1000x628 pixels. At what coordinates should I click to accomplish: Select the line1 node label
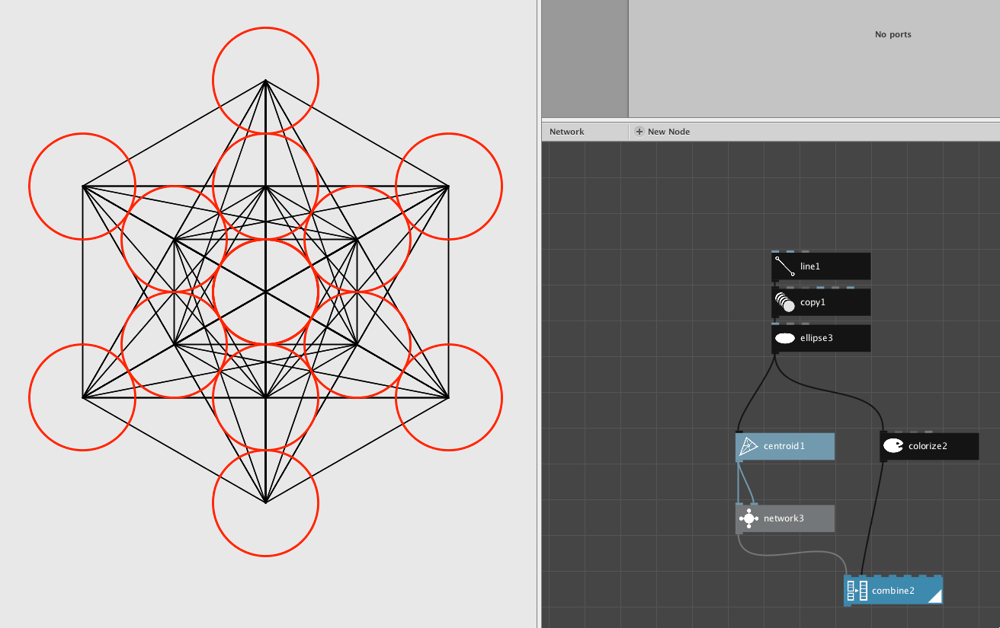pyautogui.click(x=810, y=267)
